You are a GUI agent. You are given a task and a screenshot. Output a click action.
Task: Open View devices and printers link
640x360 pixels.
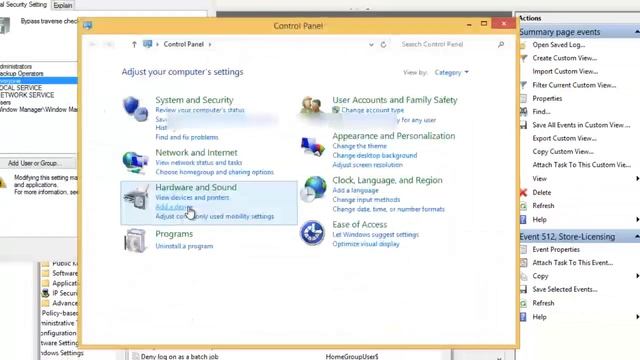192,198
